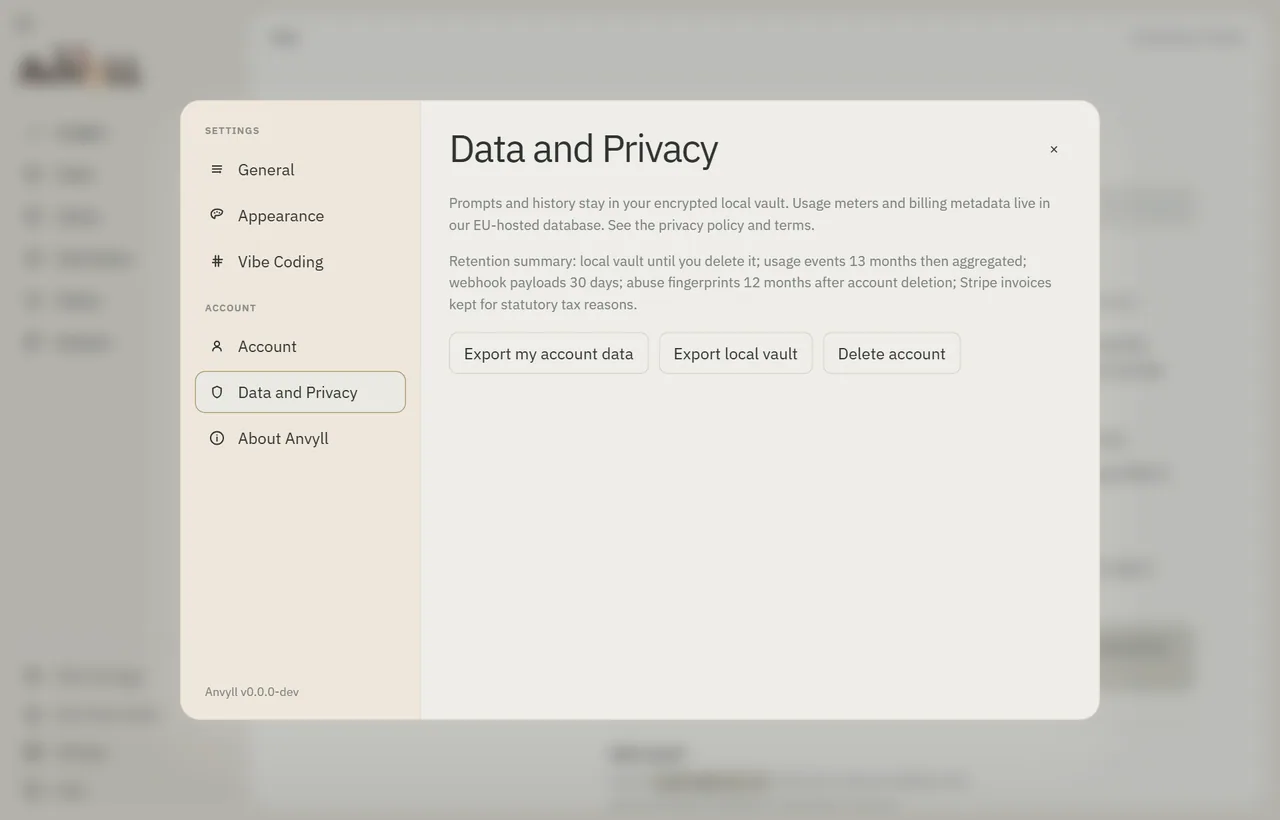Click the Retention summary paragraph
1280x820 pixels.
(750, 282)
